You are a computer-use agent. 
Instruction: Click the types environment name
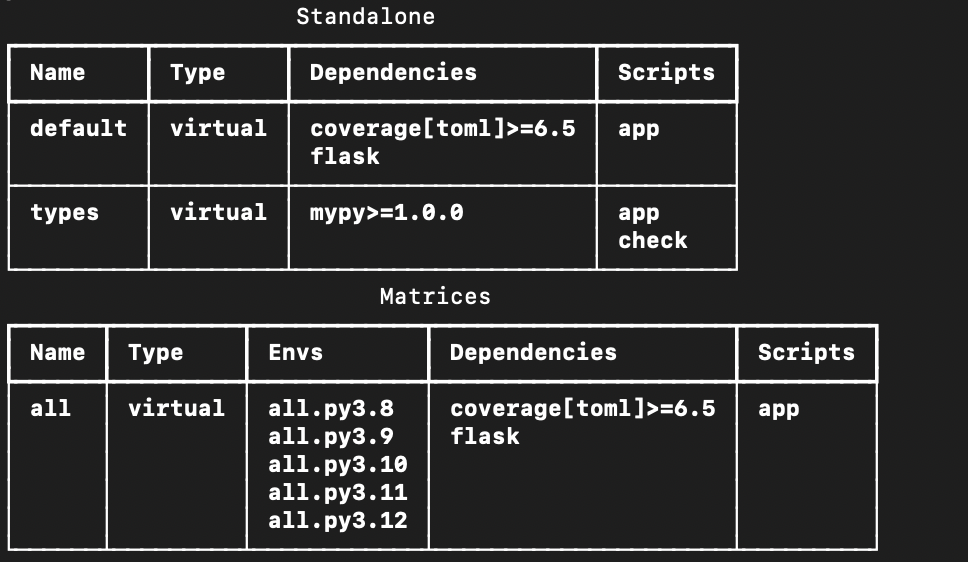pyautogui.click(x=64, y=213)
